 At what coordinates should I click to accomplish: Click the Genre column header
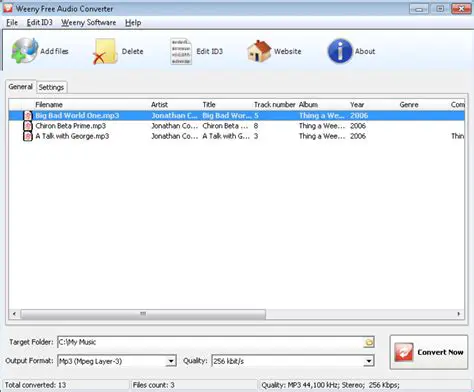(x=409, y=105)
